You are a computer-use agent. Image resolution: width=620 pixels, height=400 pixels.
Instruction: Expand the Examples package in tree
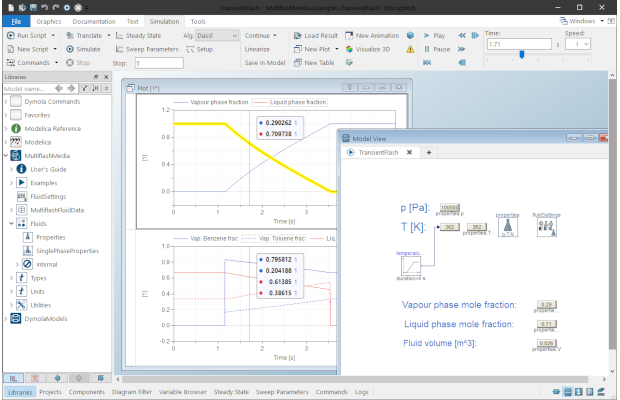point(13,183)
